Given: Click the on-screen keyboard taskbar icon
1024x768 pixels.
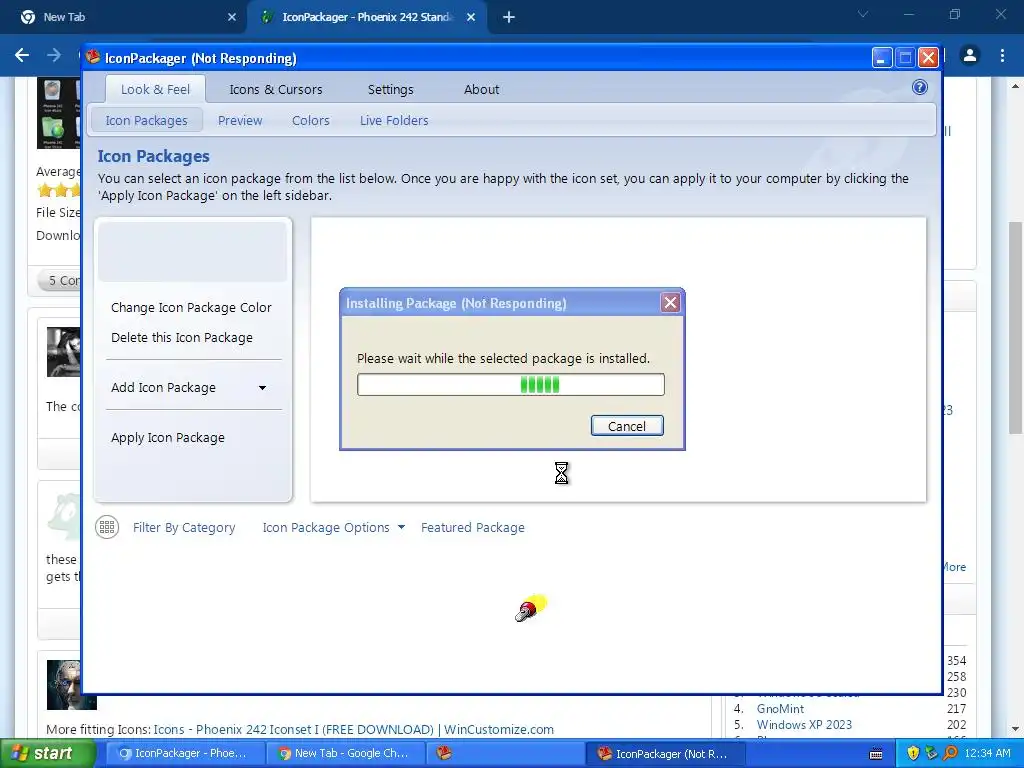Looking at the screenshot, I should [x=876, y=754].
